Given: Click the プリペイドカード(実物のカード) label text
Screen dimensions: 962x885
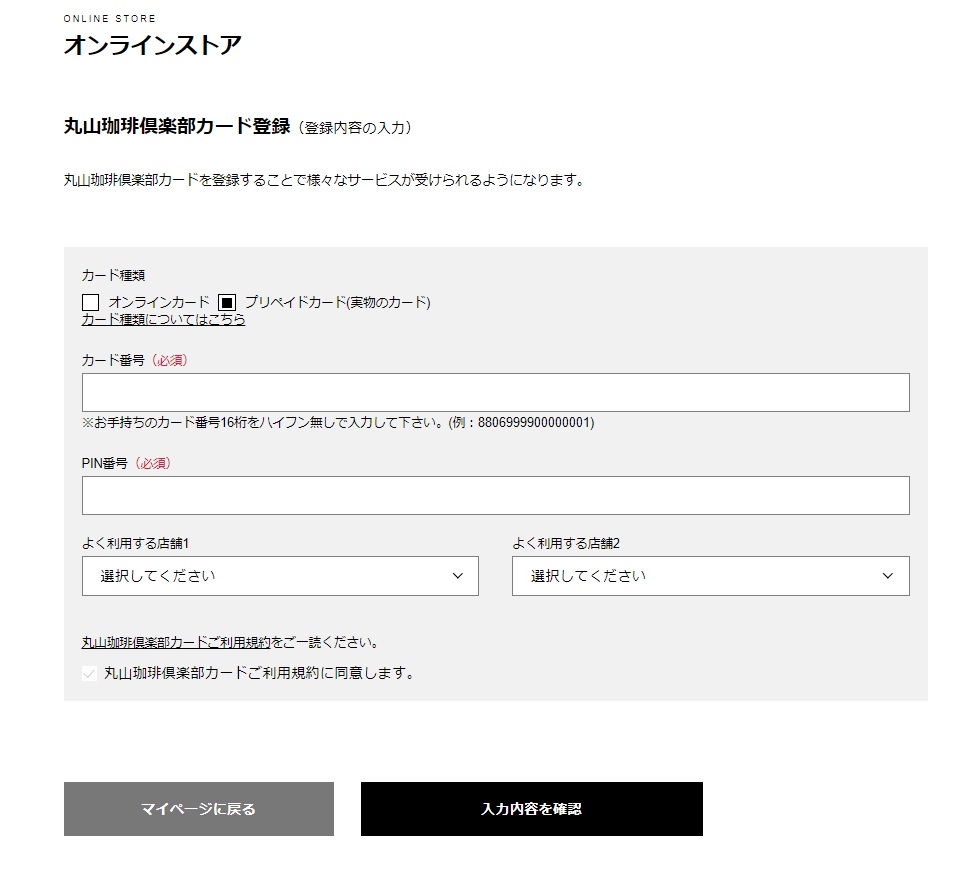Looking at the screenshot, I should [337, 302].
